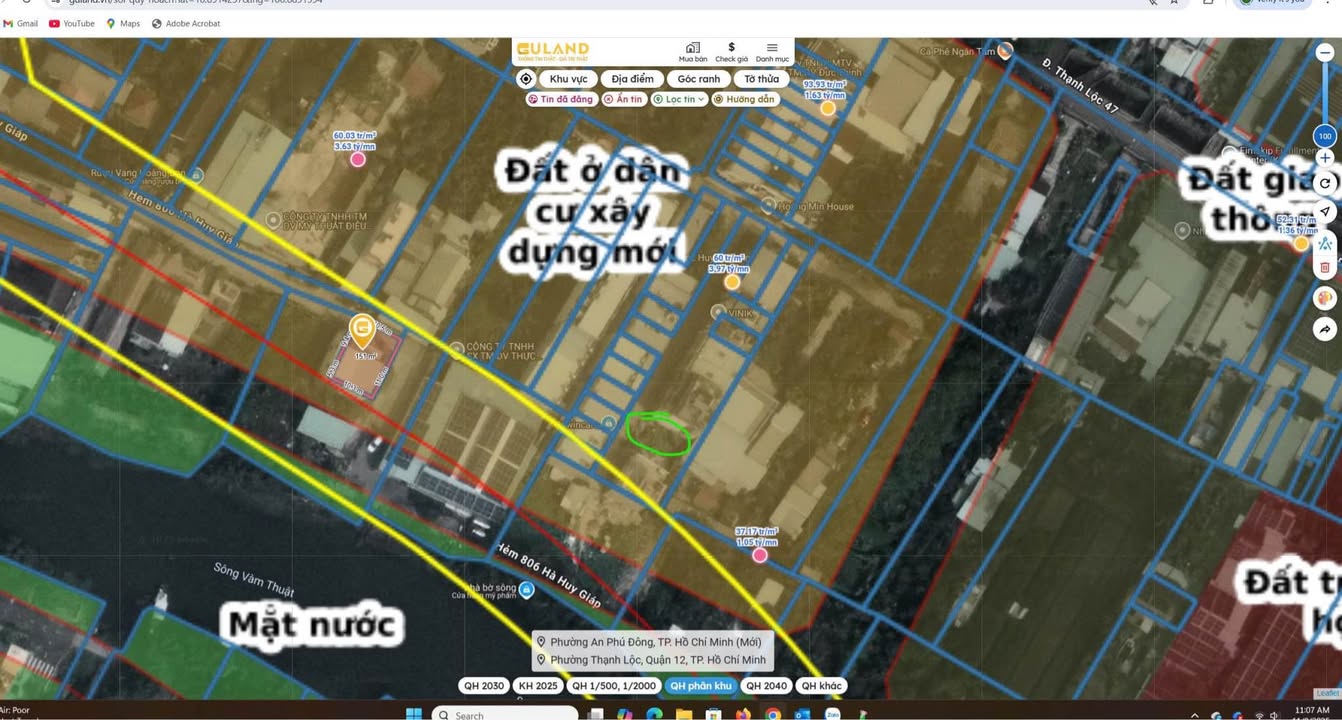Image resolution: width=1342 pixels, height=720 pixels.
Task: Switch to the QH 2030 planning layer
Action: [484, 686]
